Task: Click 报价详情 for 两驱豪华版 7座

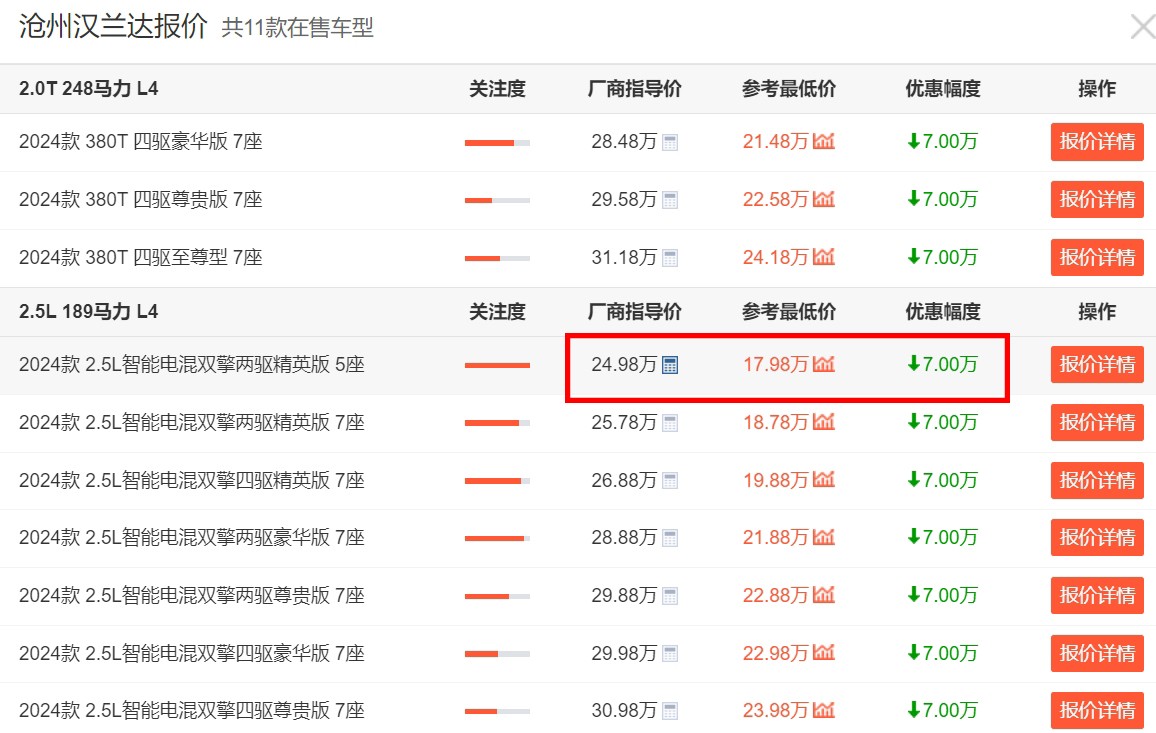Action: pos(1097,538)
